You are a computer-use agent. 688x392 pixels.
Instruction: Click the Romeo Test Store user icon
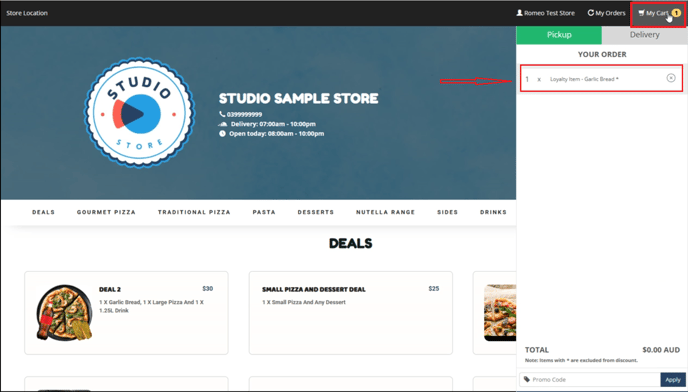[520, 13]
